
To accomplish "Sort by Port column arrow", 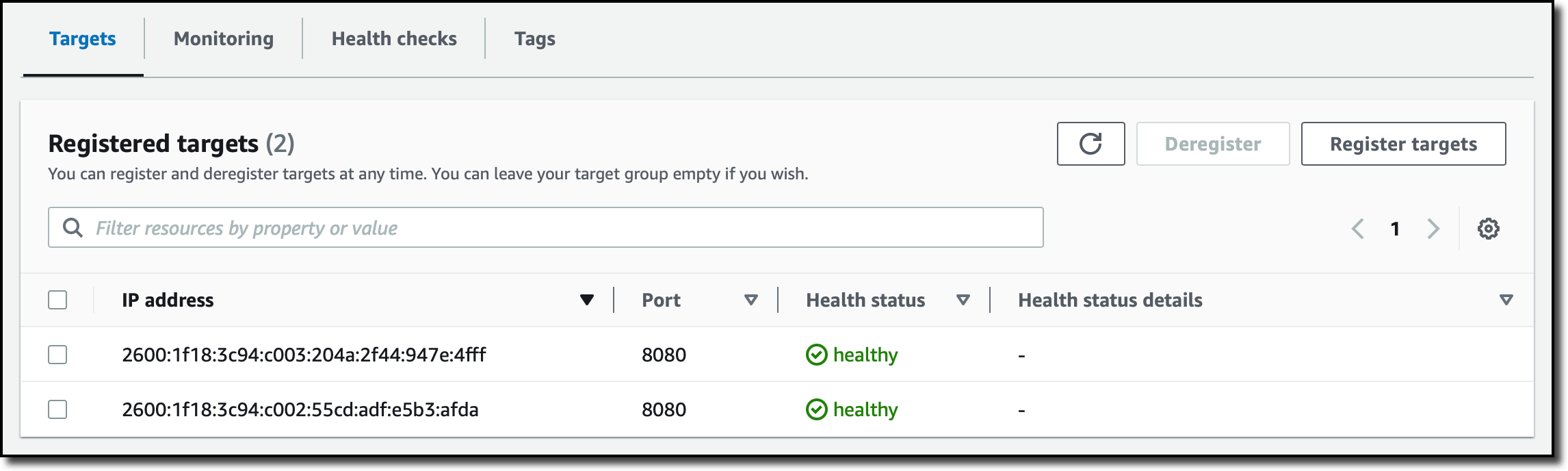I will click(750, 300).
